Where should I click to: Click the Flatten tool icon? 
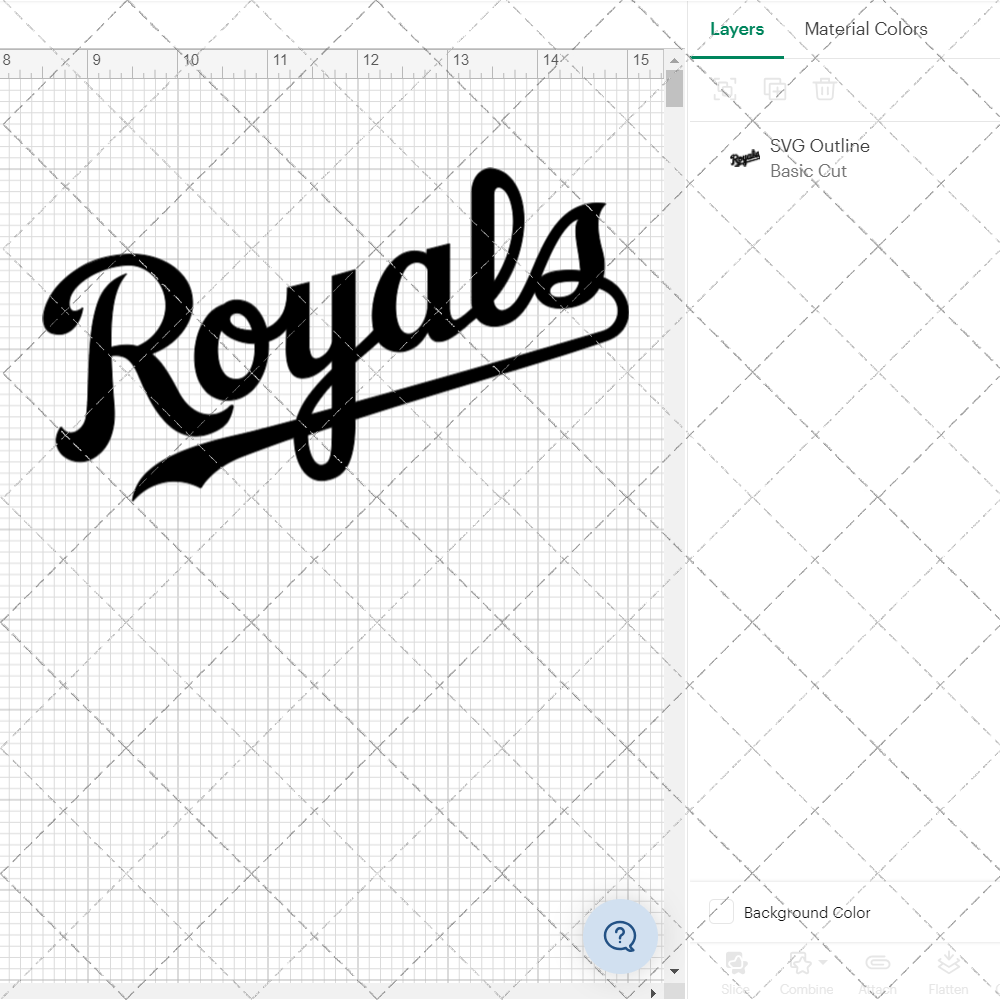(x=948, y=963)
